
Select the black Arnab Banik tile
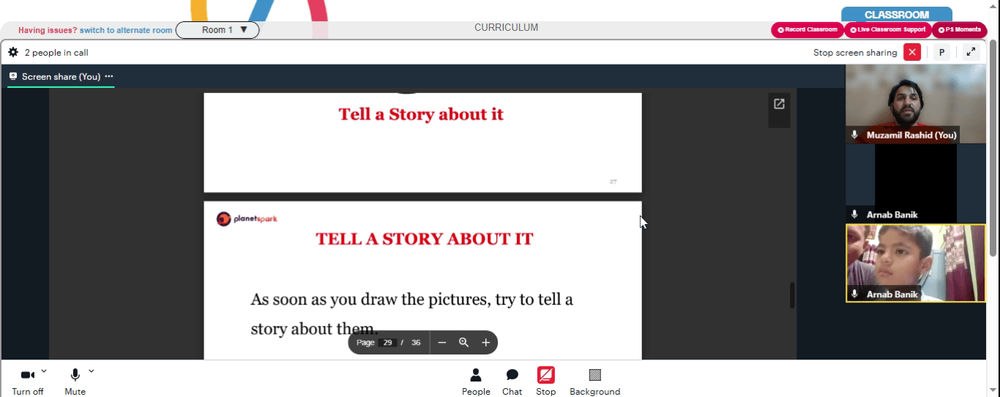pyautogui.click(x=915, y=183)
